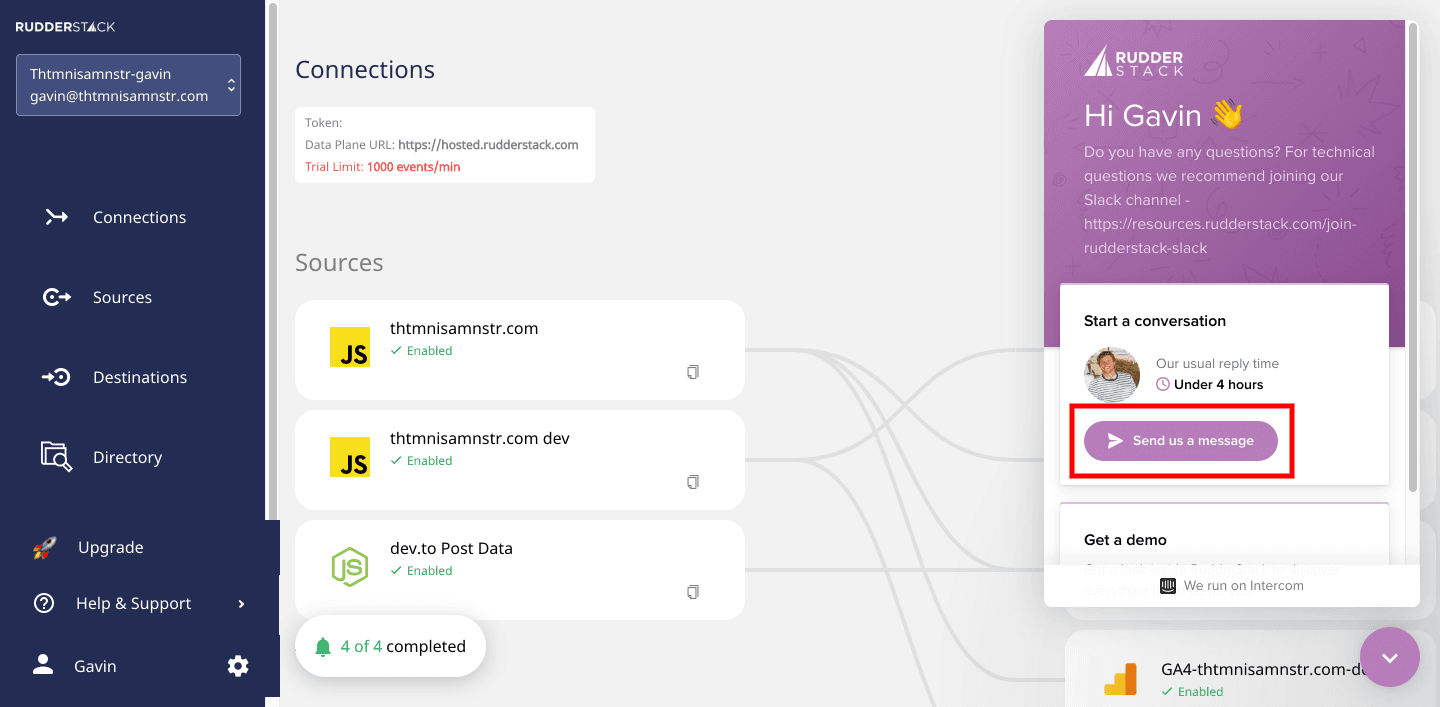Click the Sources icon in sidebar
This screenshot has width=1440, height=707.
57,297
